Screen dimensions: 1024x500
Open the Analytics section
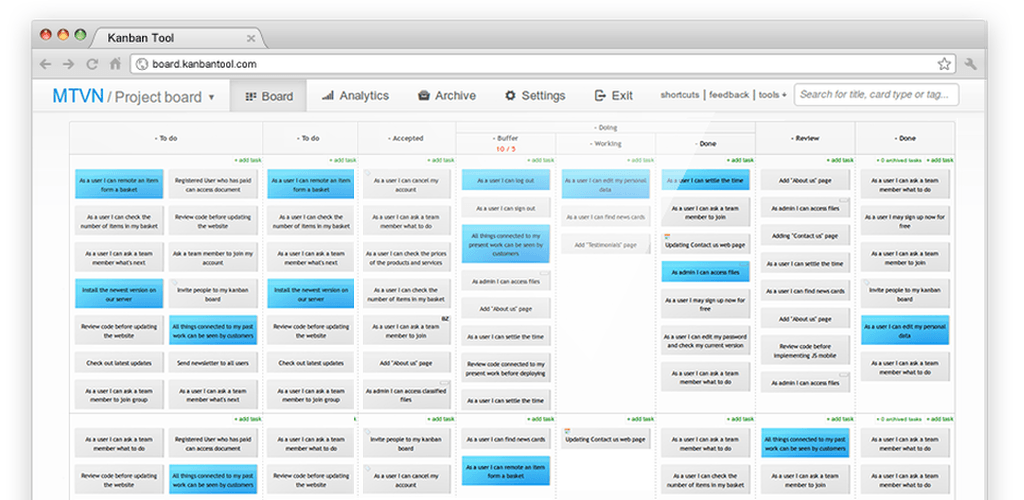click(x=355, y=96)
